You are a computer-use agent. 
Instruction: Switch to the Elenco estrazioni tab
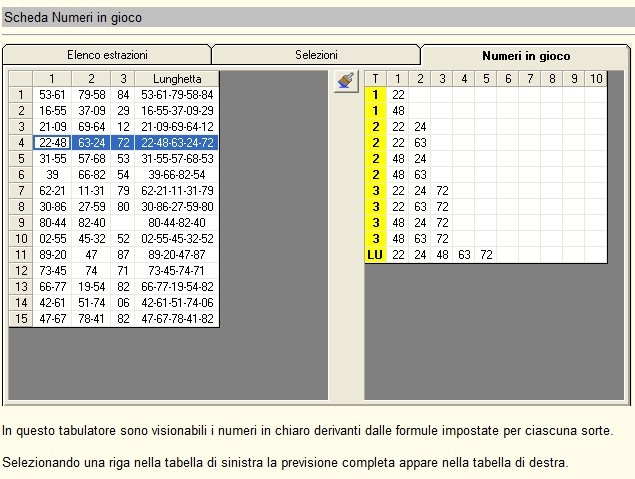coord(106,55)
